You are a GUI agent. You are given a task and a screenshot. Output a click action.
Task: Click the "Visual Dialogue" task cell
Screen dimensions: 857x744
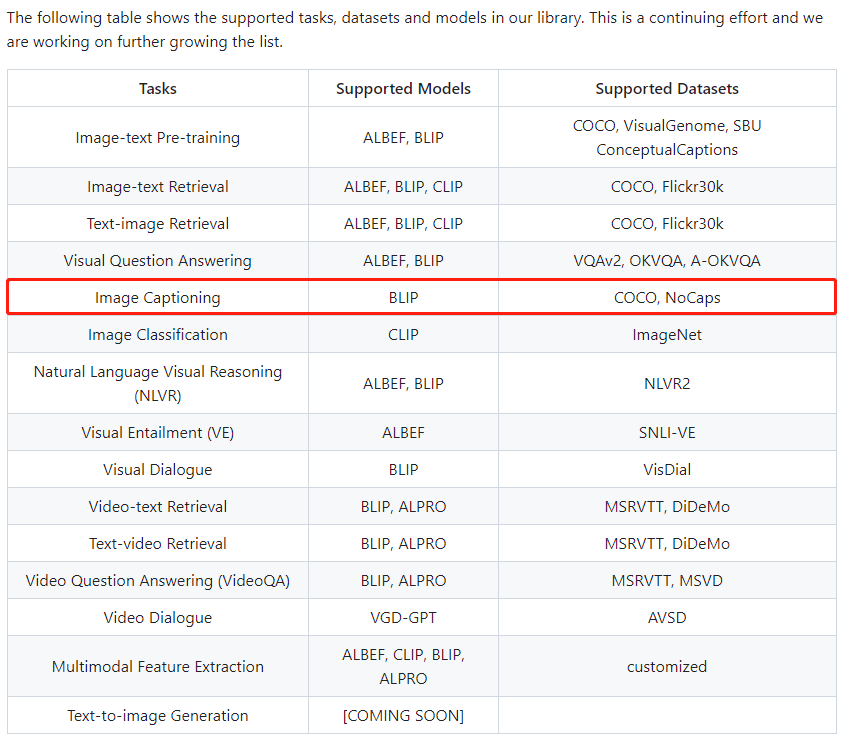coord(158,470)
